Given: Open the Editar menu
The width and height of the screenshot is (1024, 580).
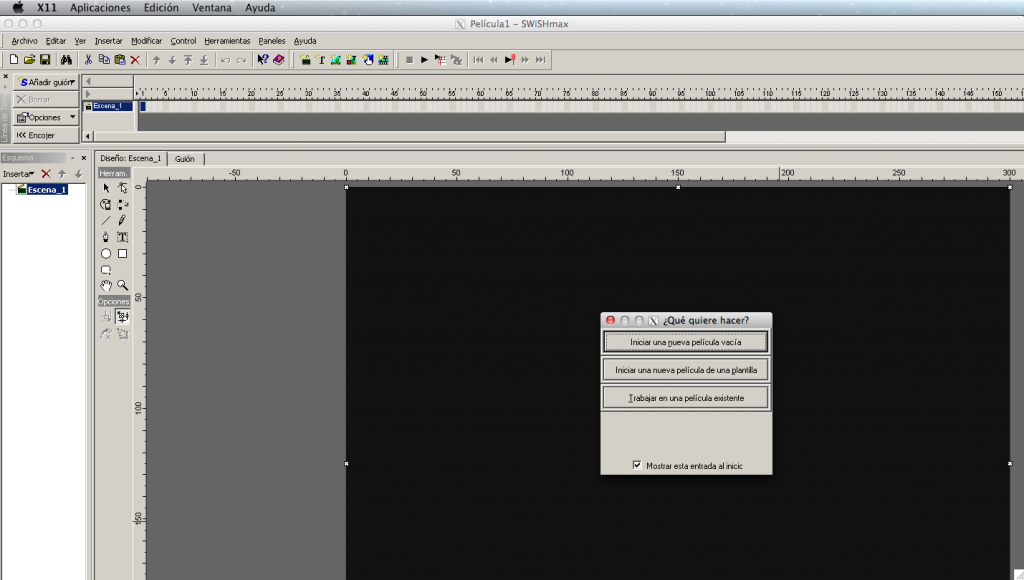Looking at the screenshot, I should (x=56, y=40).
